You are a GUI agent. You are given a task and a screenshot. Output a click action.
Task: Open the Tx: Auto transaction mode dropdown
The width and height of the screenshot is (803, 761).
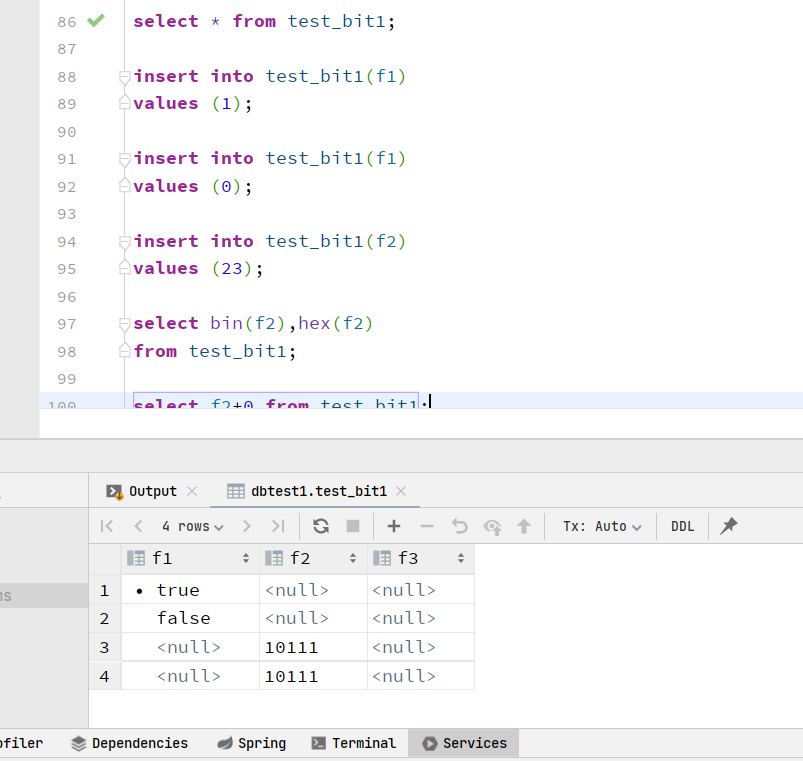pyautogui.click(x=602, y=526)
